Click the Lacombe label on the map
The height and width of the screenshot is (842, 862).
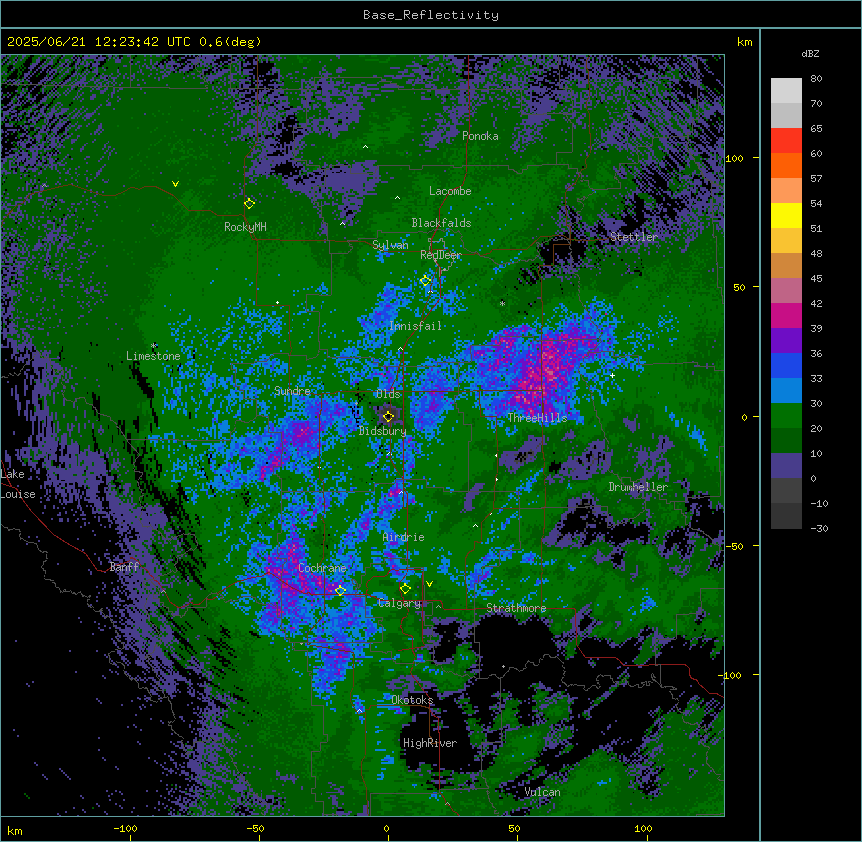coord(450,191)
